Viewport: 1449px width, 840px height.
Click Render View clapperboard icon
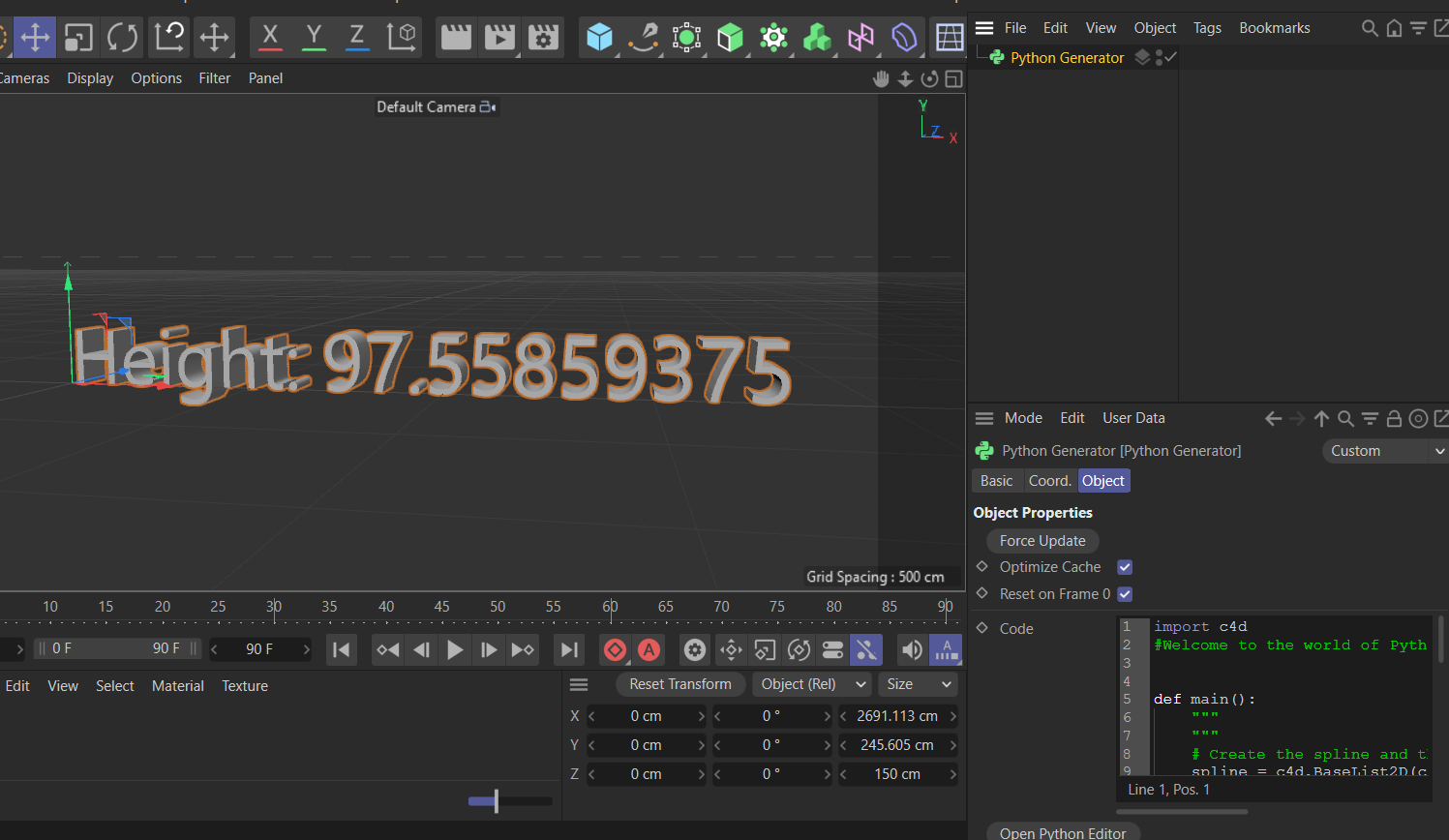[456, 38]
